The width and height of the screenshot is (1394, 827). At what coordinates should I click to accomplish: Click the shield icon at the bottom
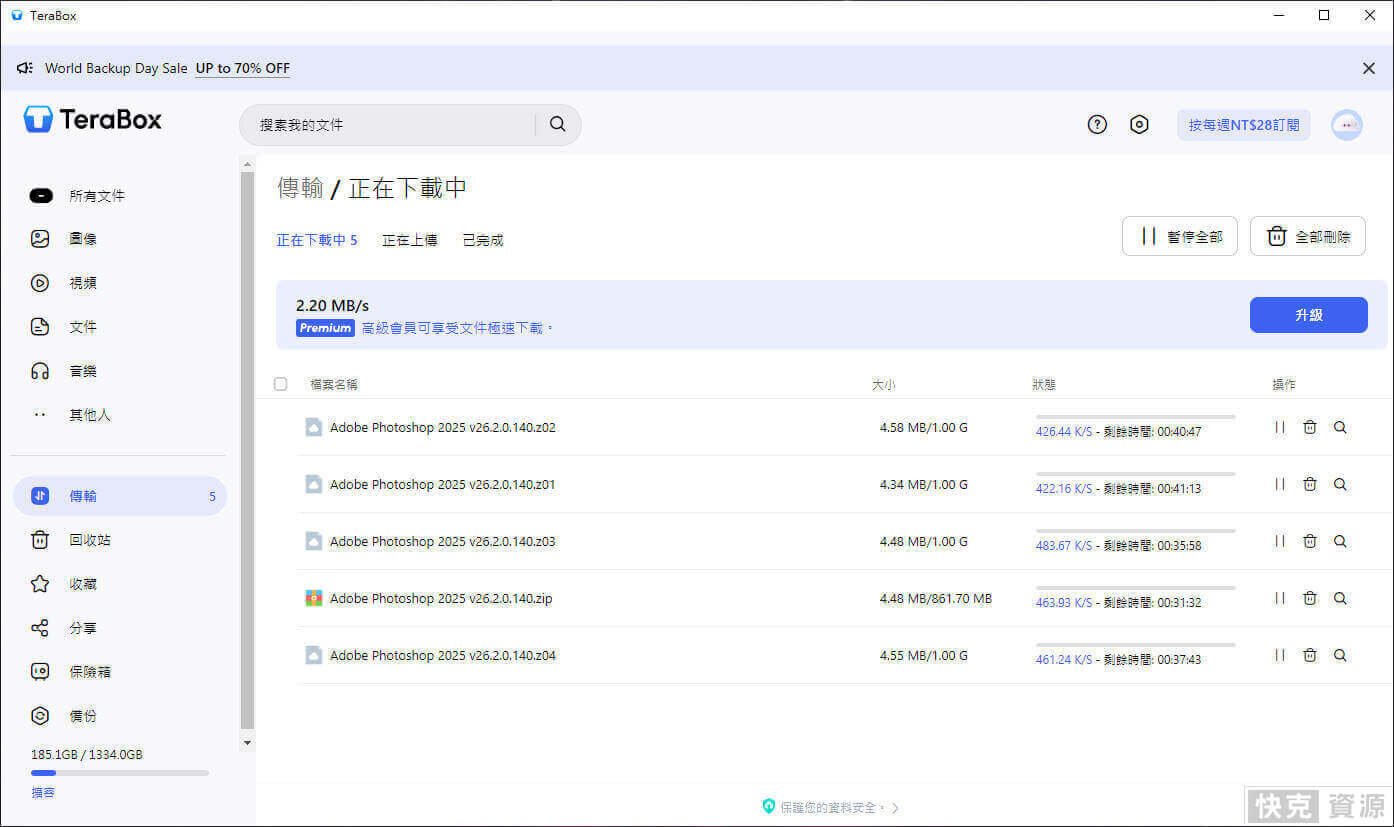(768, 806)
